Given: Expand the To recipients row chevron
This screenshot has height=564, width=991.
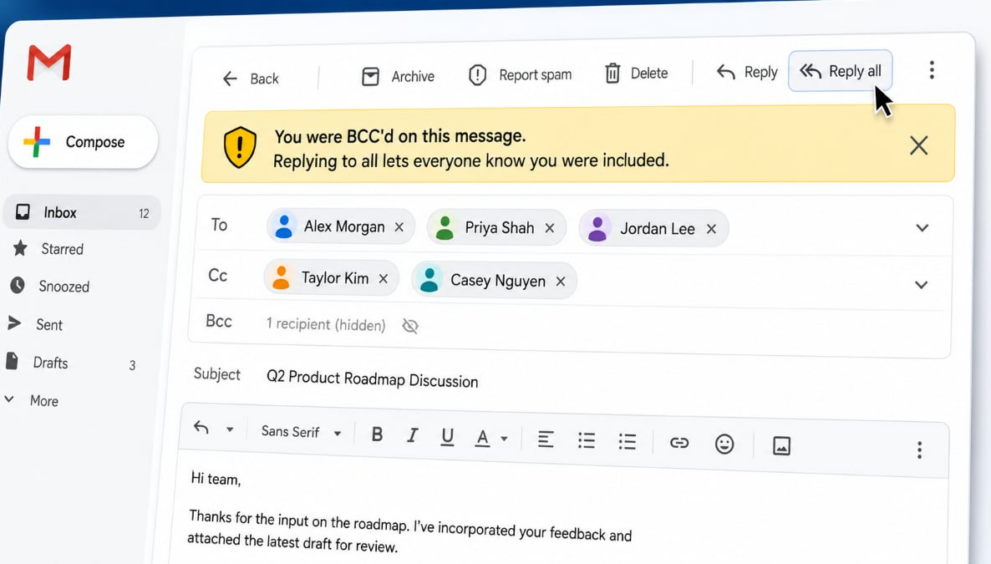Looking at the screenshot, I should (922, 228).
